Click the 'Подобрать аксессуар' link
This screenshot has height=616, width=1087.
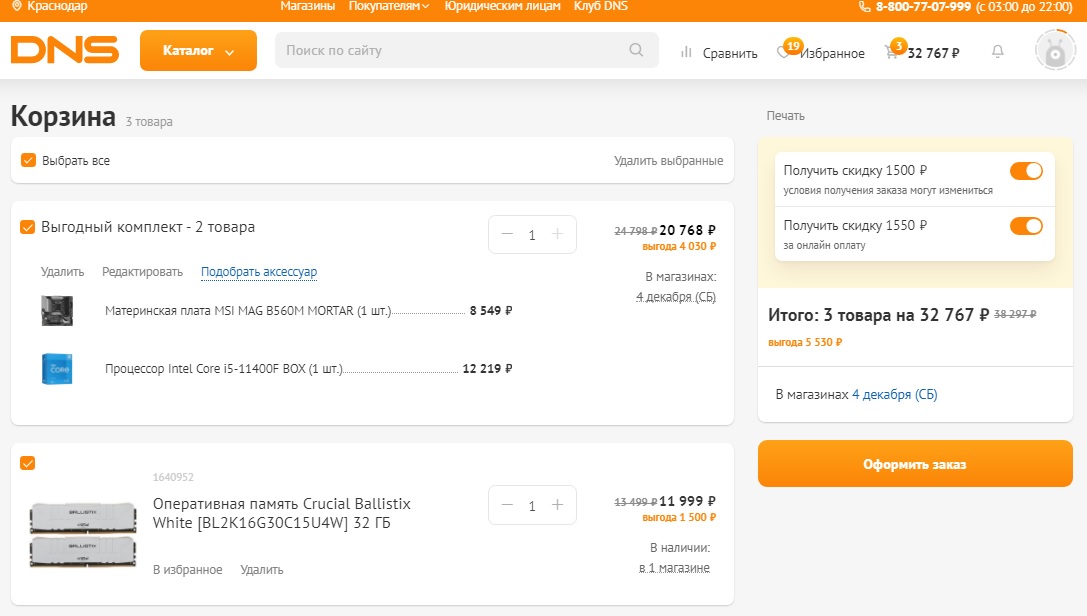click(259, 272)
